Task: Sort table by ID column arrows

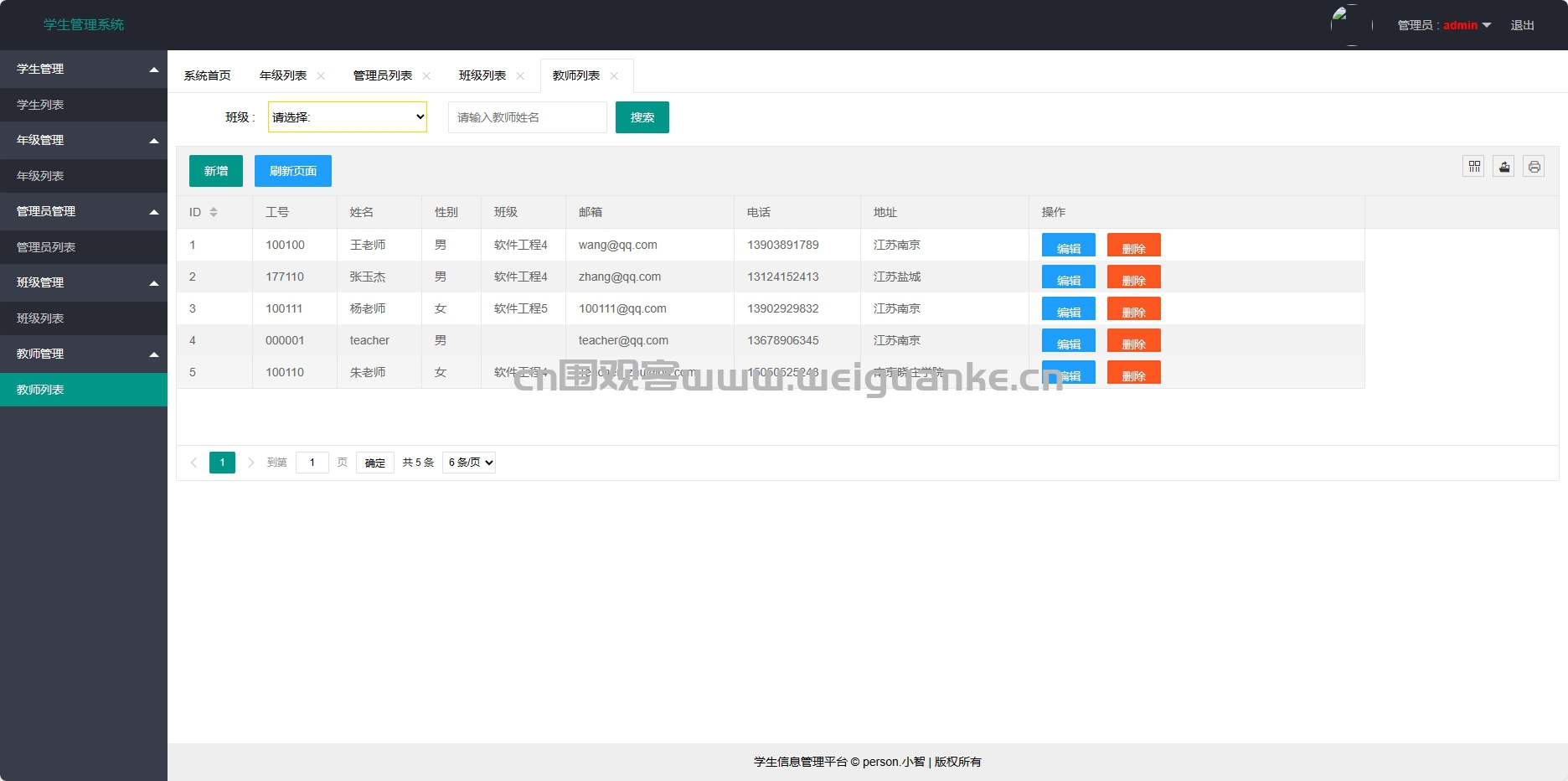Action: point(214,212)
